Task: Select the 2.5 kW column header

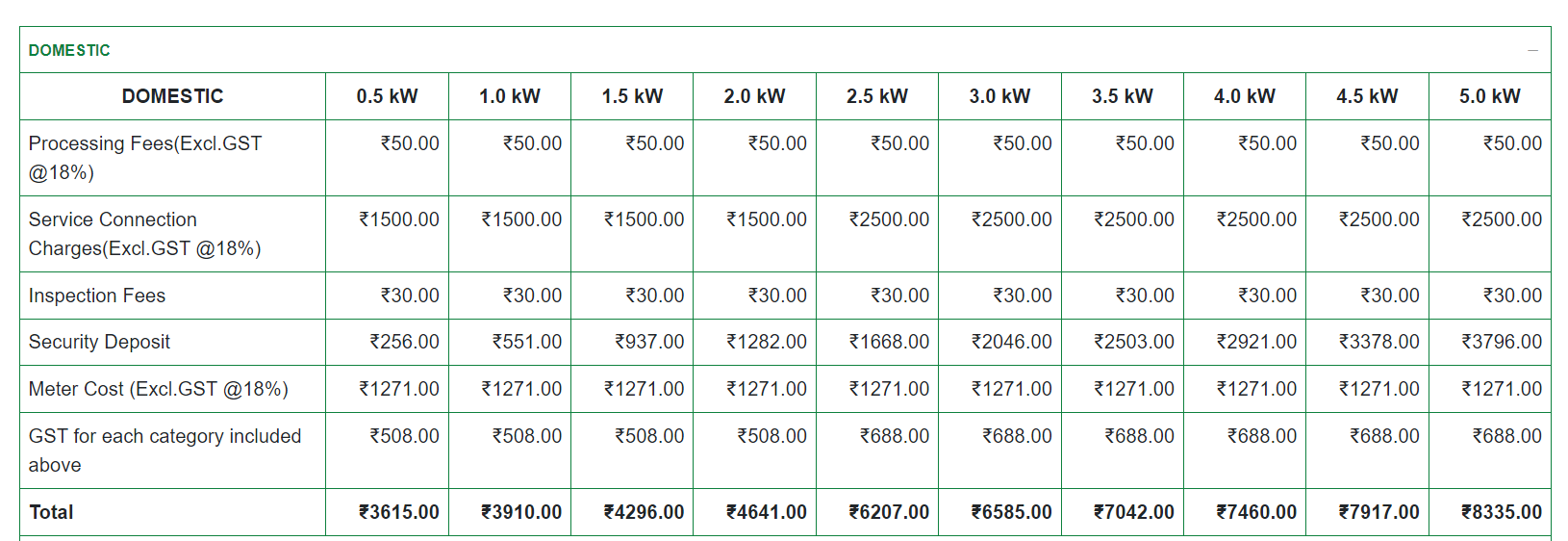Action: pyautogui.click(x=877, y=96)
